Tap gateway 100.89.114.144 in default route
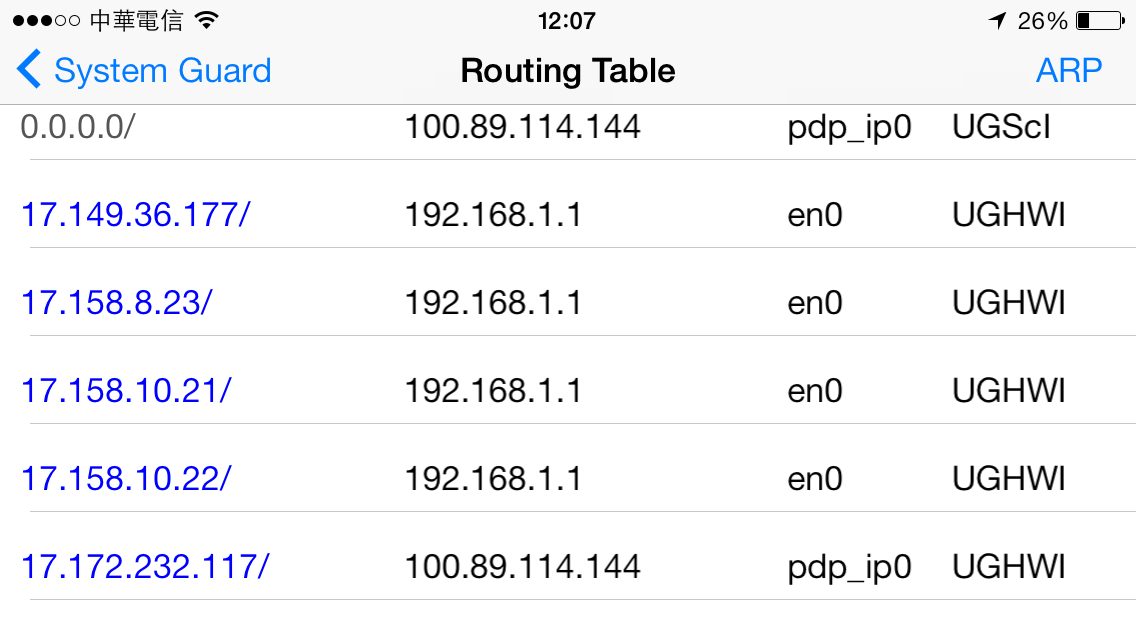The image size is (1136, 640). pyautogui.click(x=522, y=127)
